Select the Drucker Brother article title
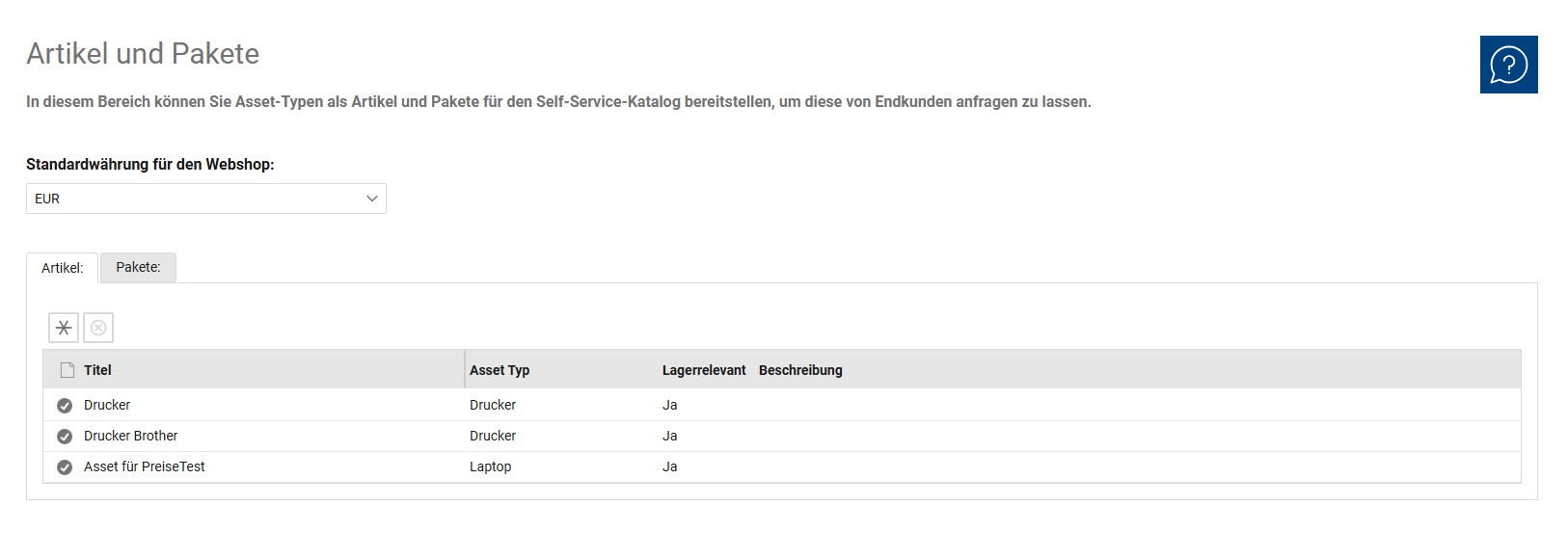Viewport: 1568px width, 559px height. click(131, 436)
